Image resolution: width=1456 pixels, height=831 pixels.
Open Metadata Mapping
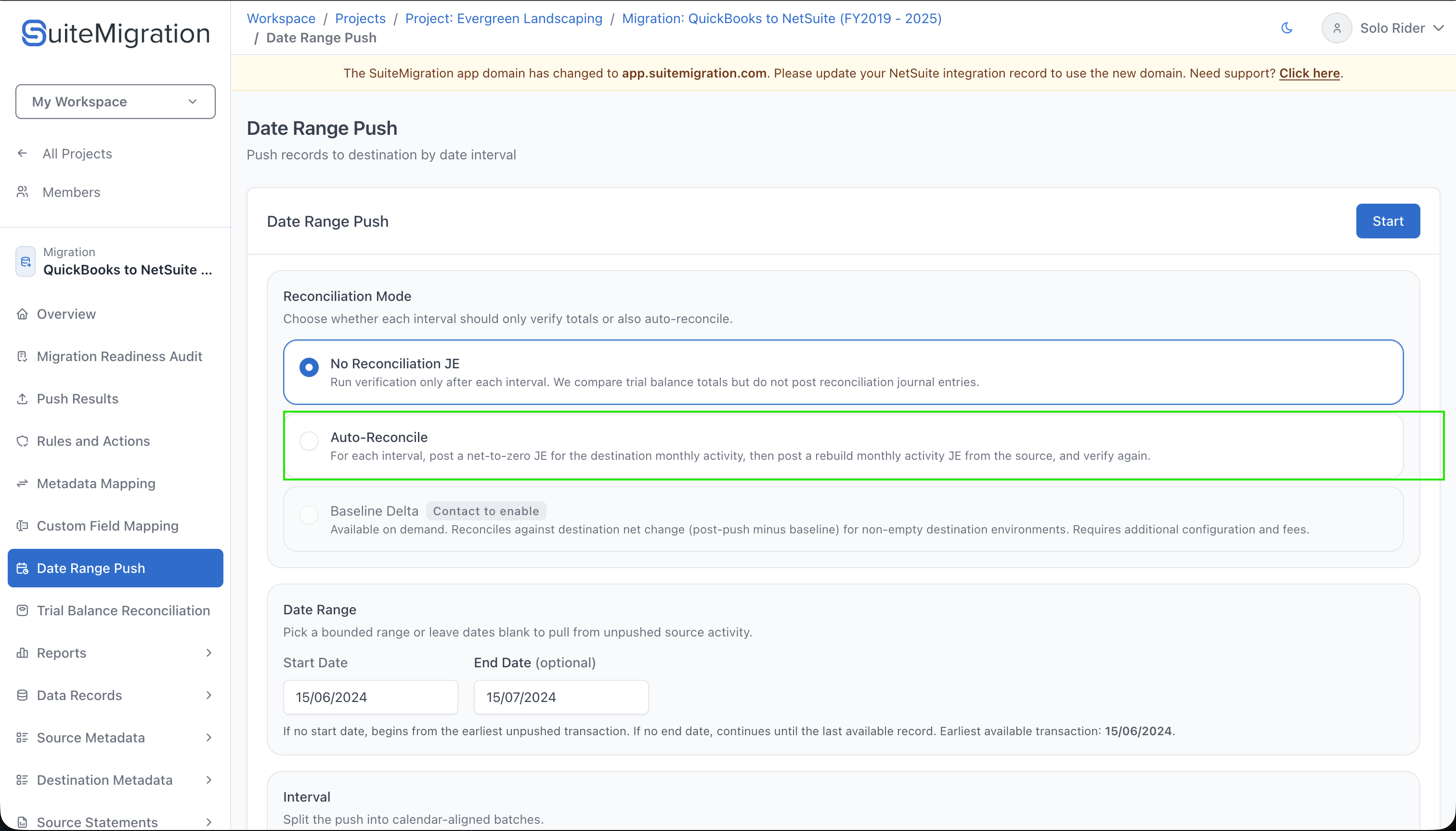click(x=115, y=483)
